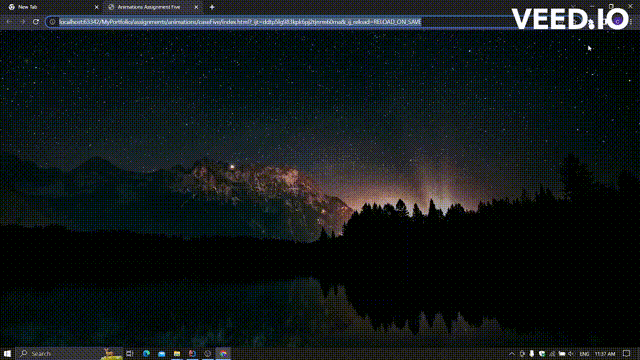Close the Animations Assignment Five tab
The height and width of the screenshot is (360, 640).
[x=196, y=7]
